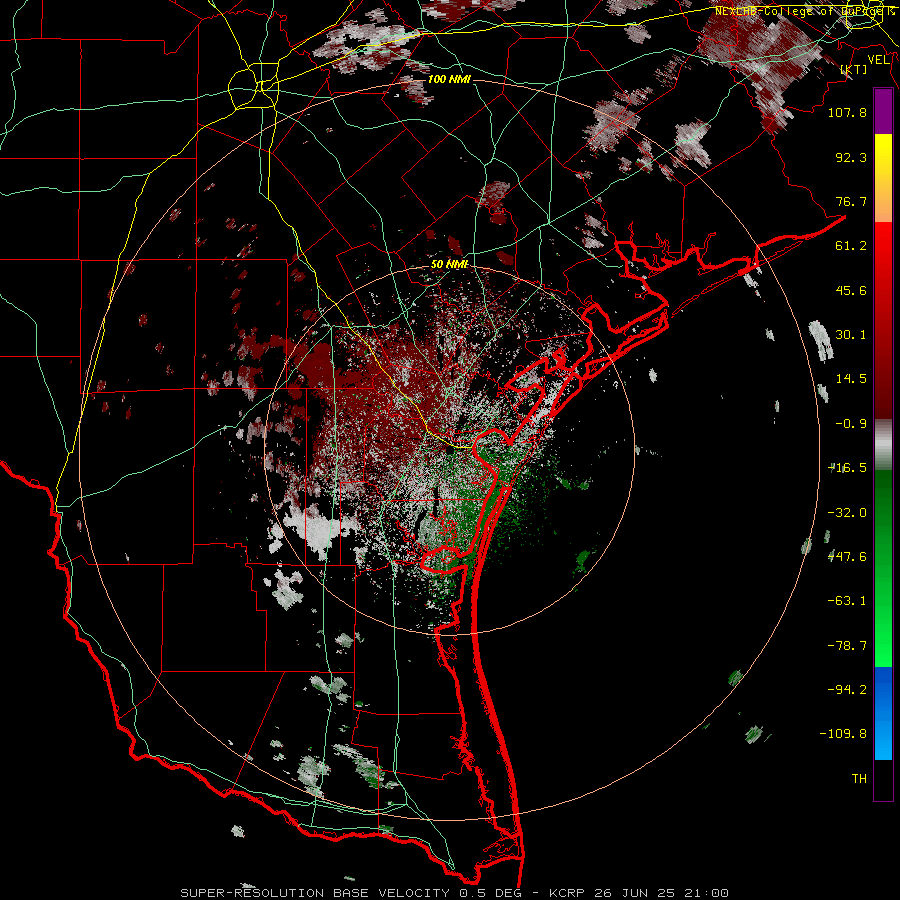Click the [KT] units label

coord(853,69)
